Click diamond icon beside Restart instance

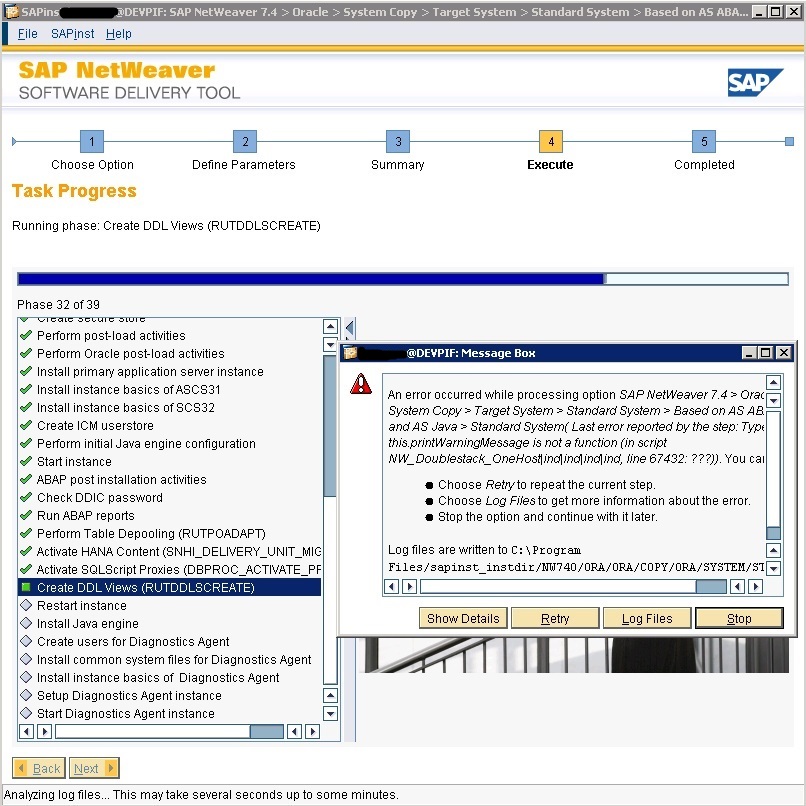point(26,605)
